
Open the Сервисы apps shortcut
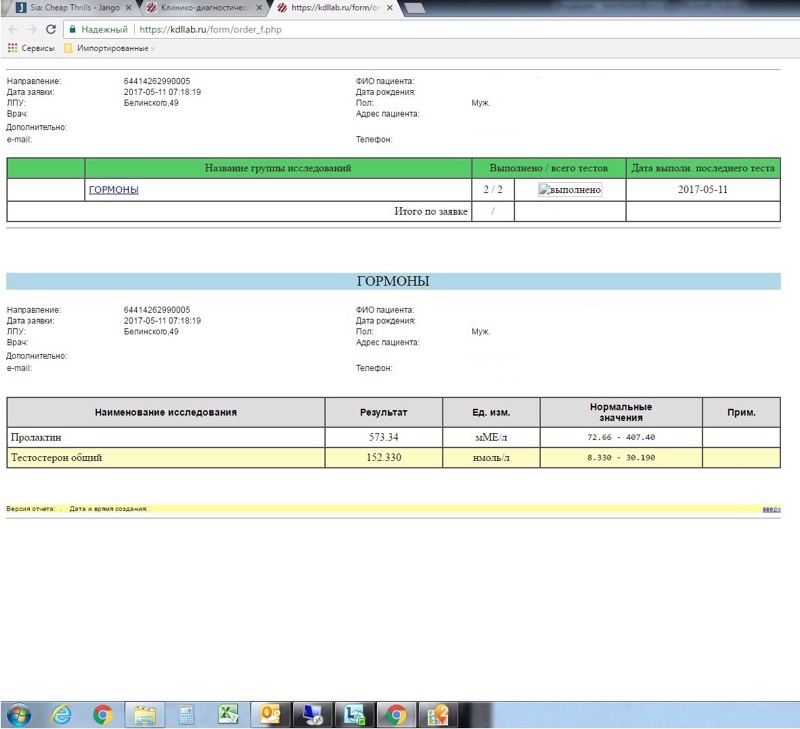[x=30, y=48]
